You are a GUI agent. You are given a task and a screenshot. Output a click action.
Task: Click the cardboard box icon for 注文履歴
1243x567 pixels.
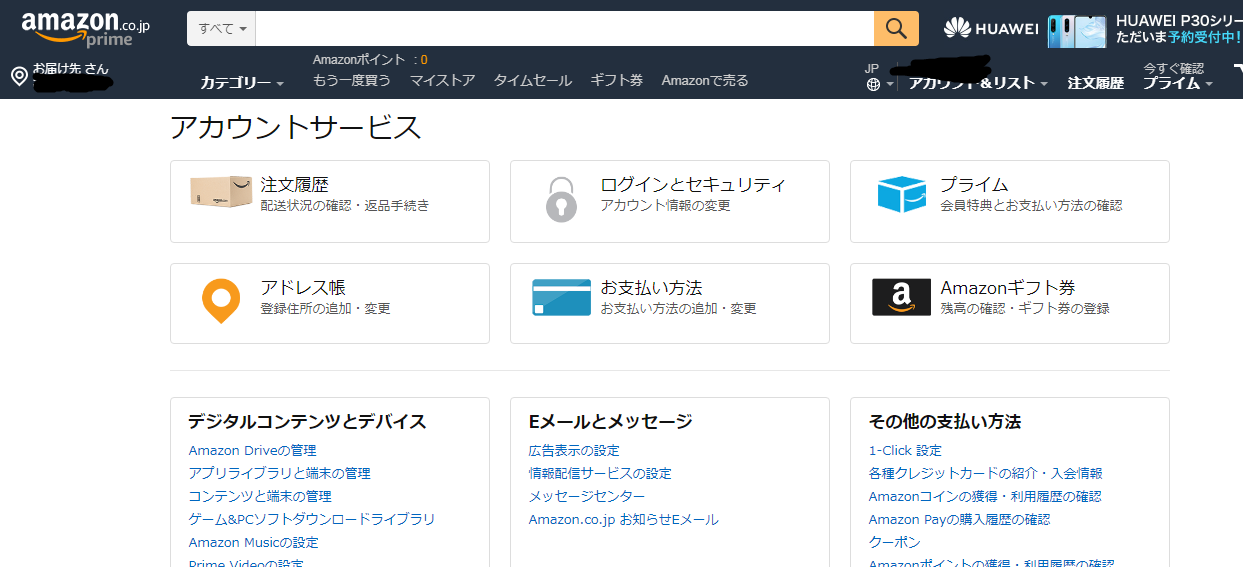pyautogui.click(x=221, y=191)
